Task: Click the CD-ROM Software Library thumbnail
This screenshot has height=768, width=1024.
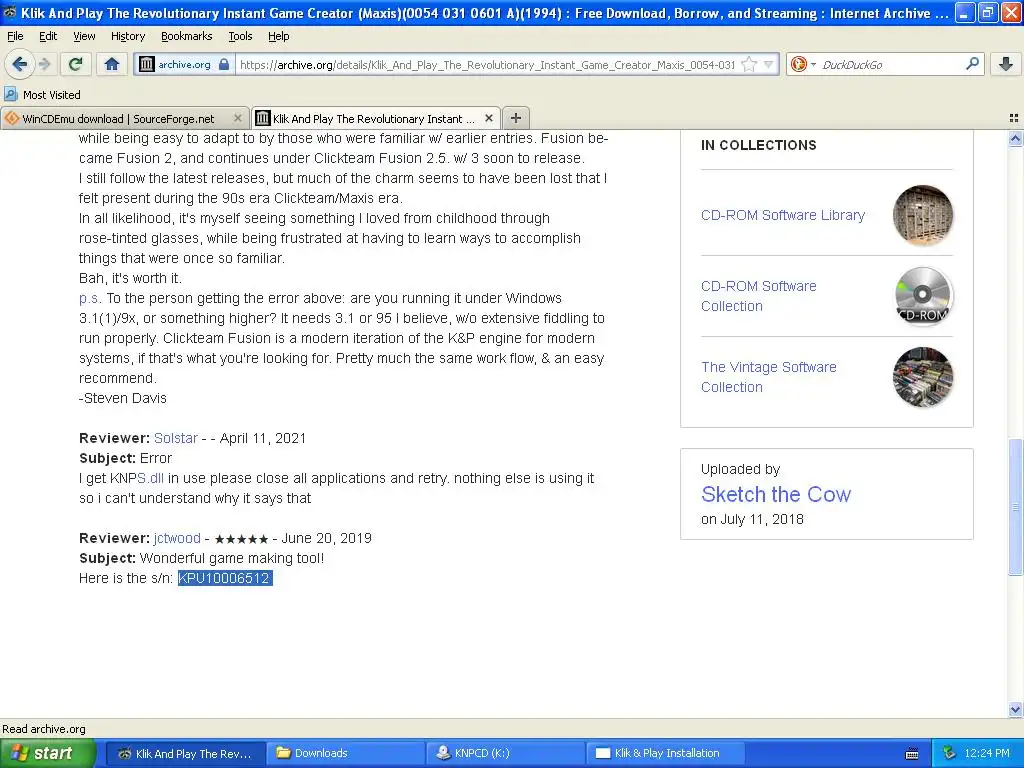Action: click(x=923, y=215)
